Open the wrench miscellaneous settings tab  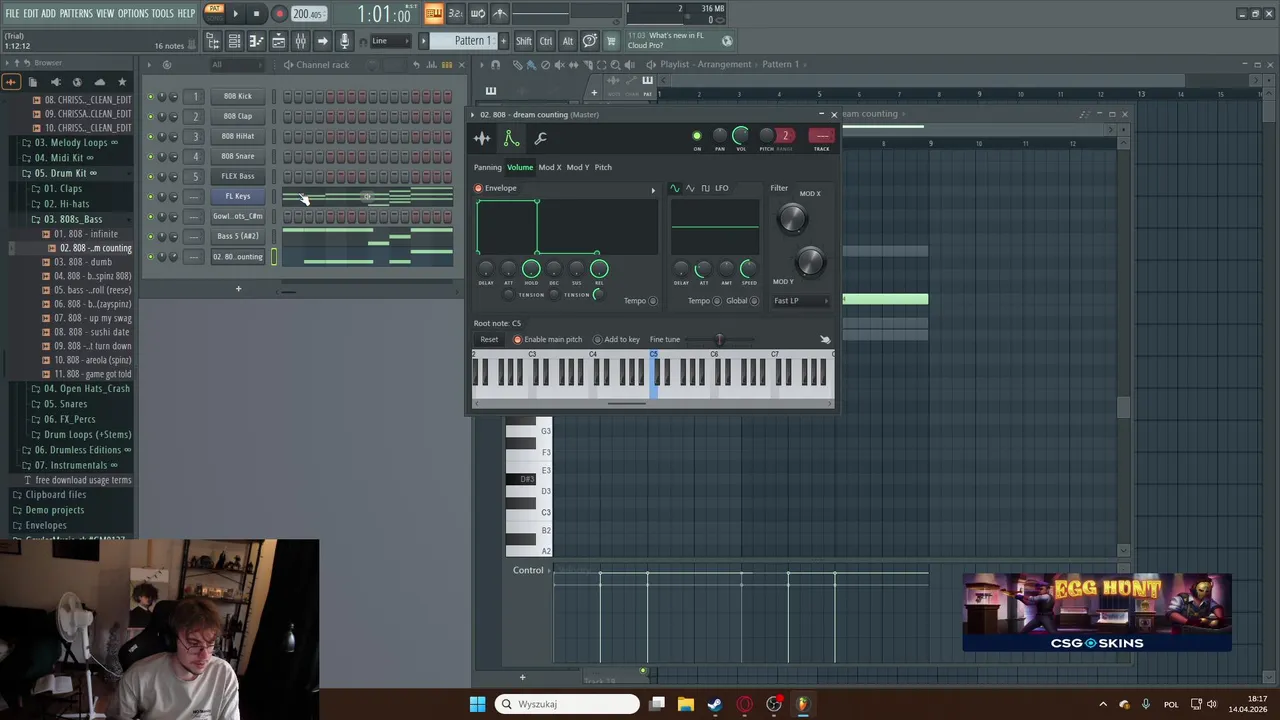click(x=540, y=139)
